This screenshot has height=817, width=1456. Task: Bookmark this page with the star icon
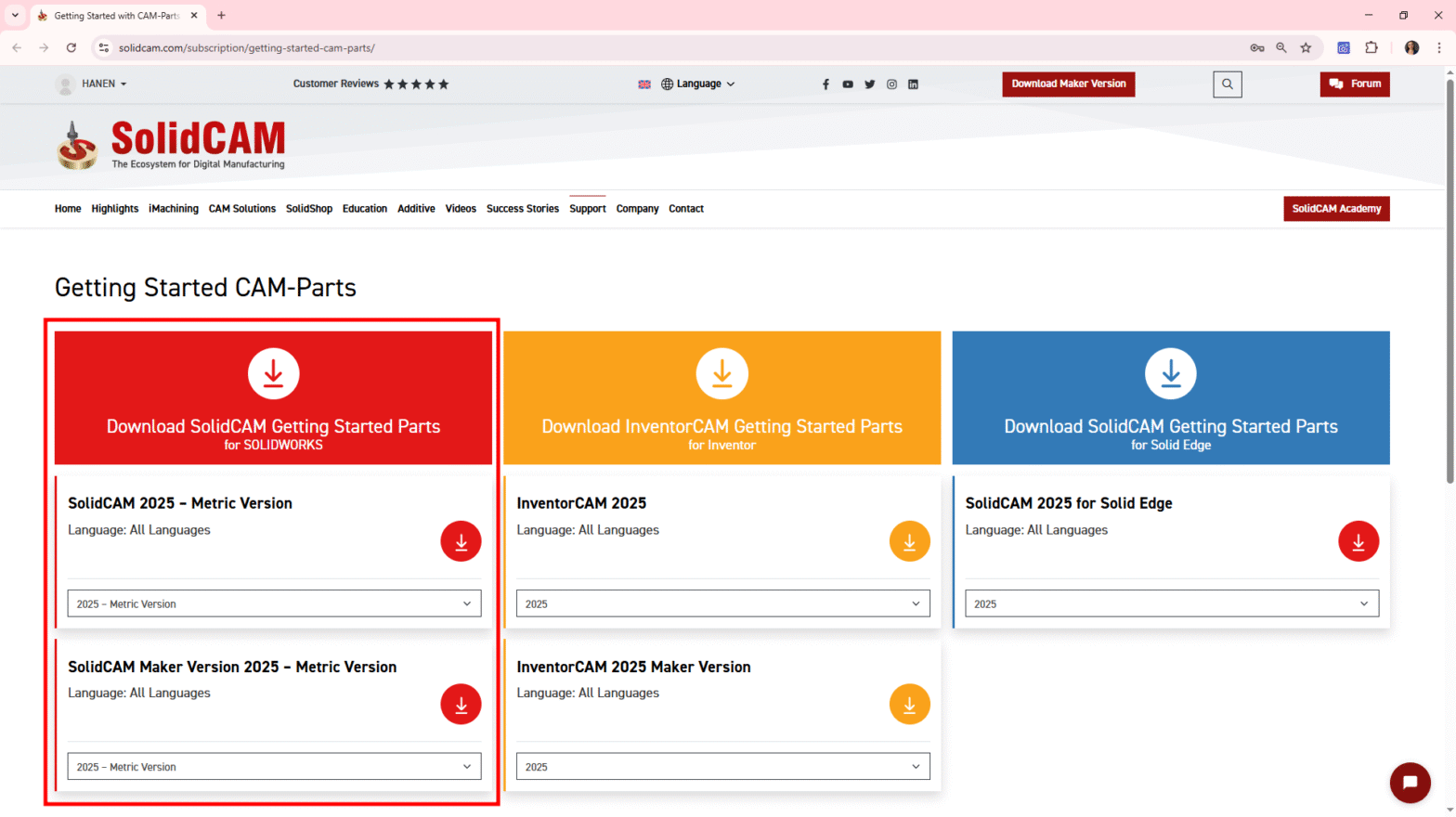pos(1306,47)
